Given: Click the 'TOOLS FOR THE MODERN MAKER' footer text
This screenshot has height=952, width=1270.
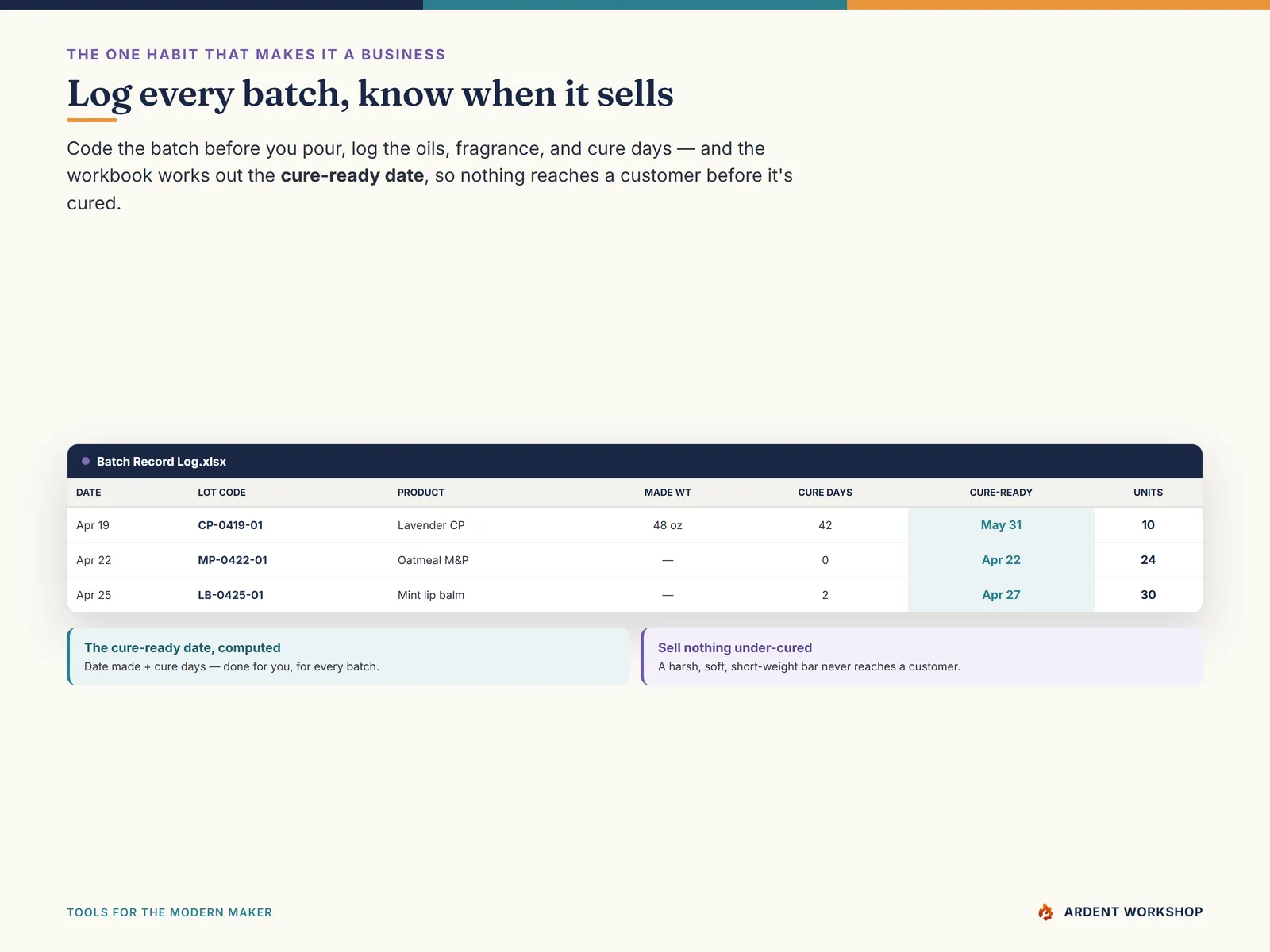Looking at the screenshot, I should [169, 912].
